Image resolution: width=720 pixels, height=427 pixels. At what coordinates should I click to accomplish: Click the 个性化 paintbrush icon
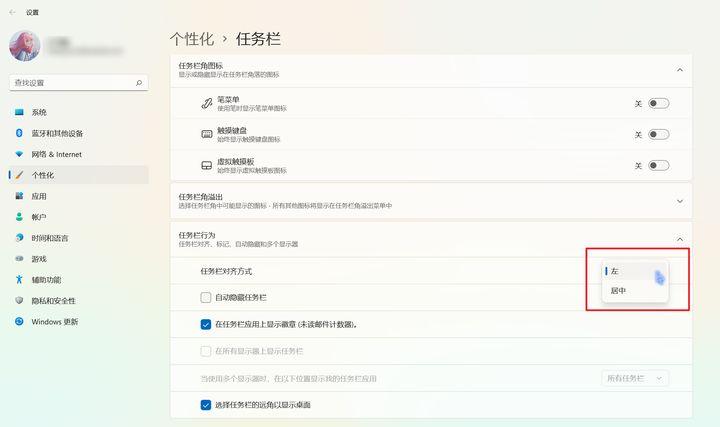19,175
